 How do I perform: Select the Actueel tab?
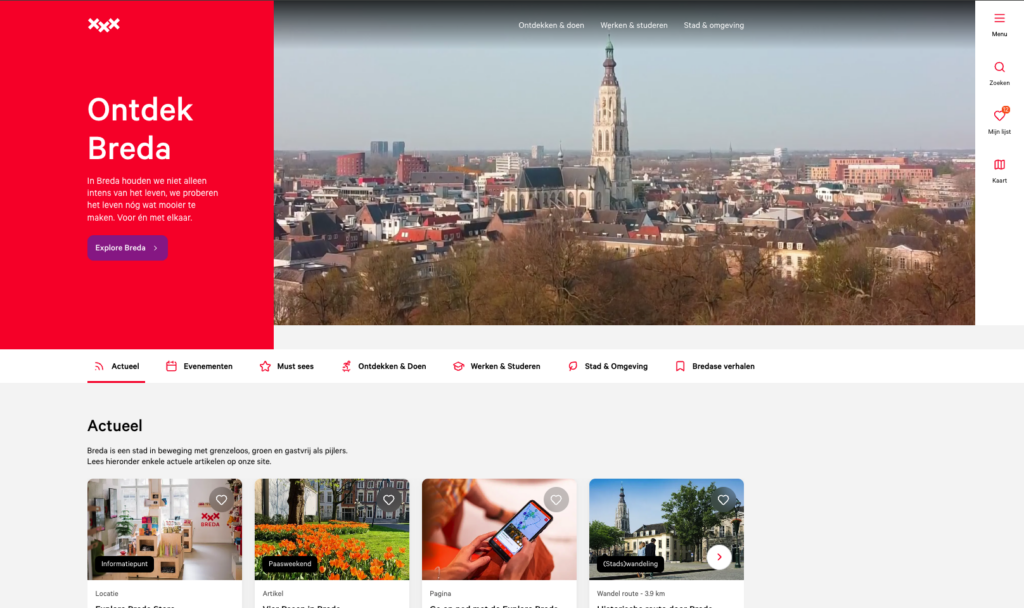click(x=116, y=366)
